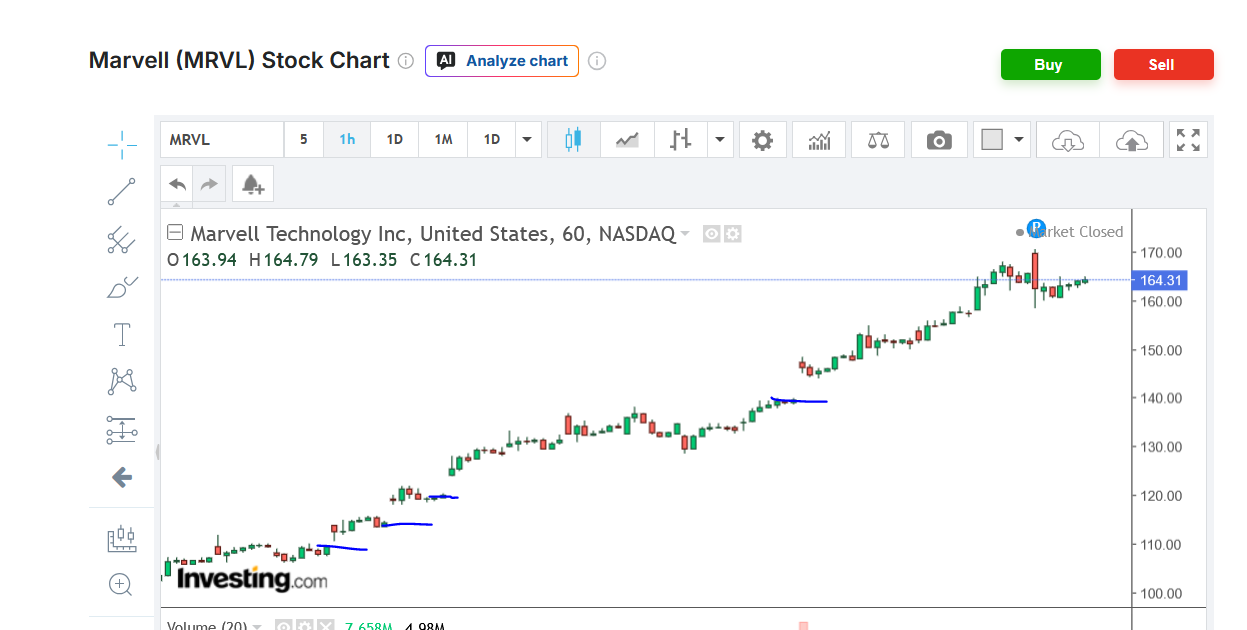Select the 5 minute interval
Image resolution: width=1247 pixels, height=630 pixels.
coord(303,140)
